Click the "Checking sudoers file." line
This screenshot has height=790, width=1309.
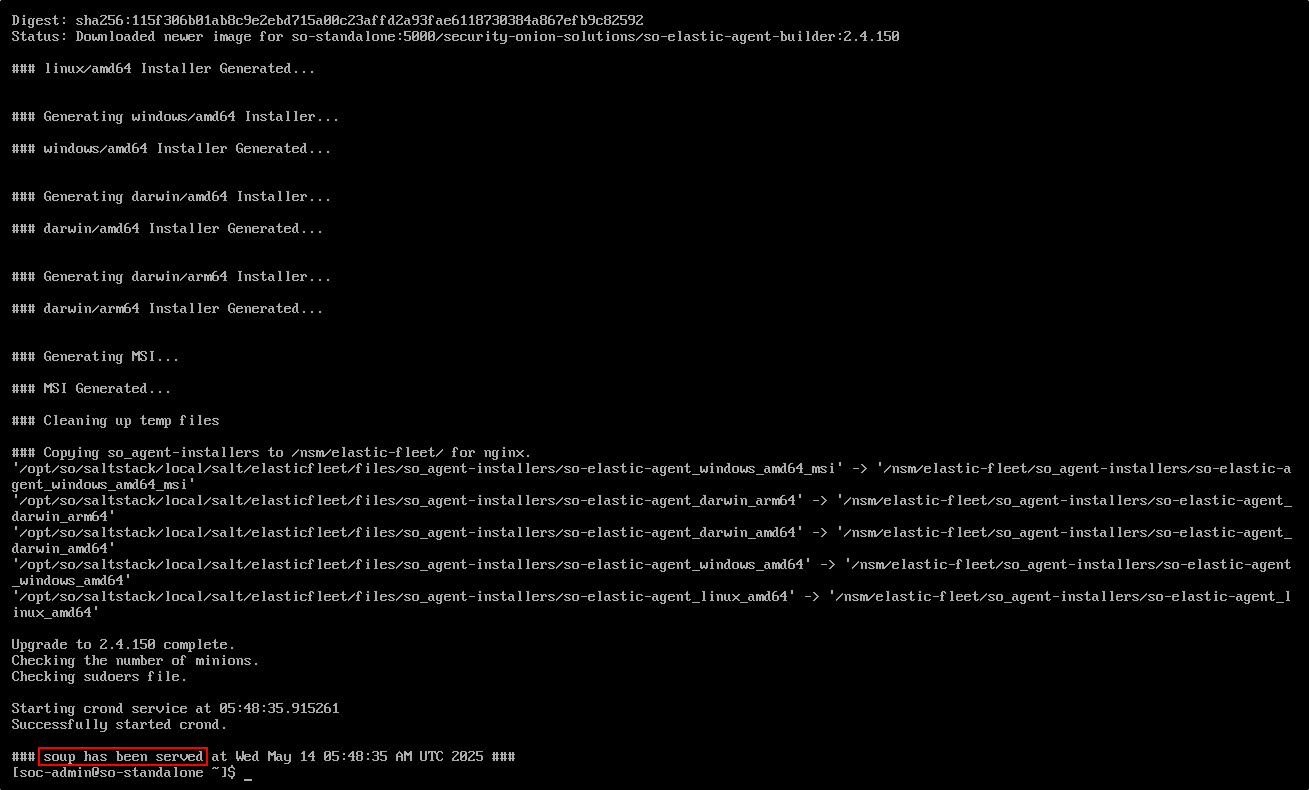pos(99,677)
